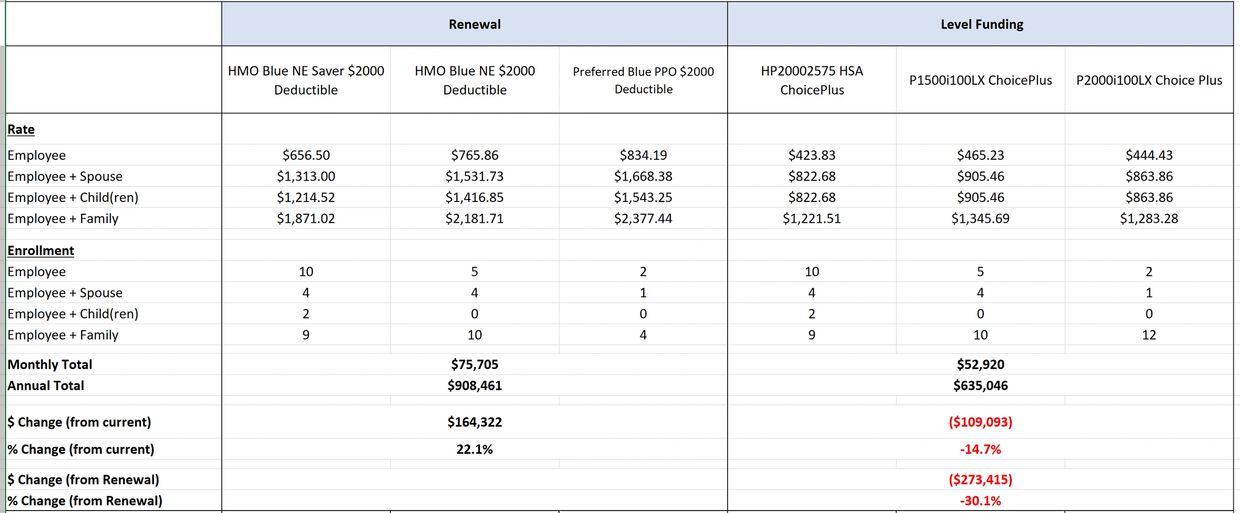1240x513 pixels.
Task: Select the HP20002575 HSA ChoicePlus column header
Action: click(x=812, y=80)
